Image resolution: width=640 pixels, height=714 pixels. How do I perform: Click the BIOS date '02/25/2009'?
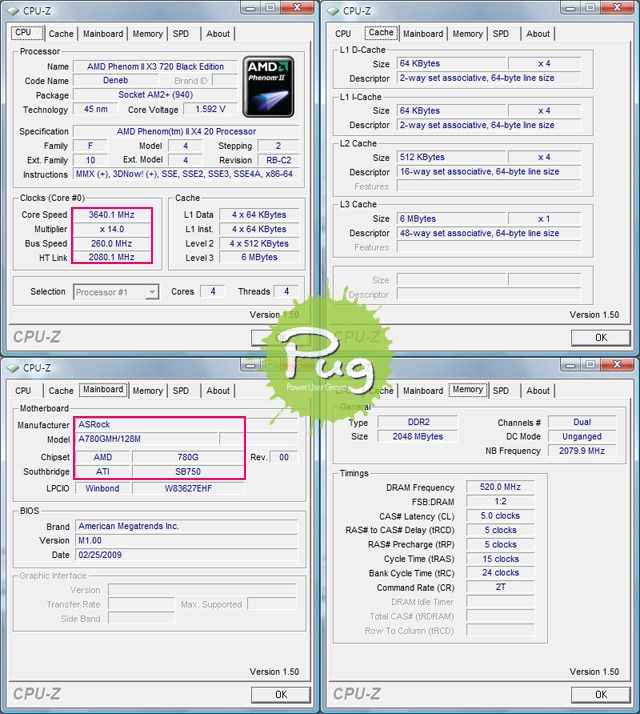click(x=186, y=555)
